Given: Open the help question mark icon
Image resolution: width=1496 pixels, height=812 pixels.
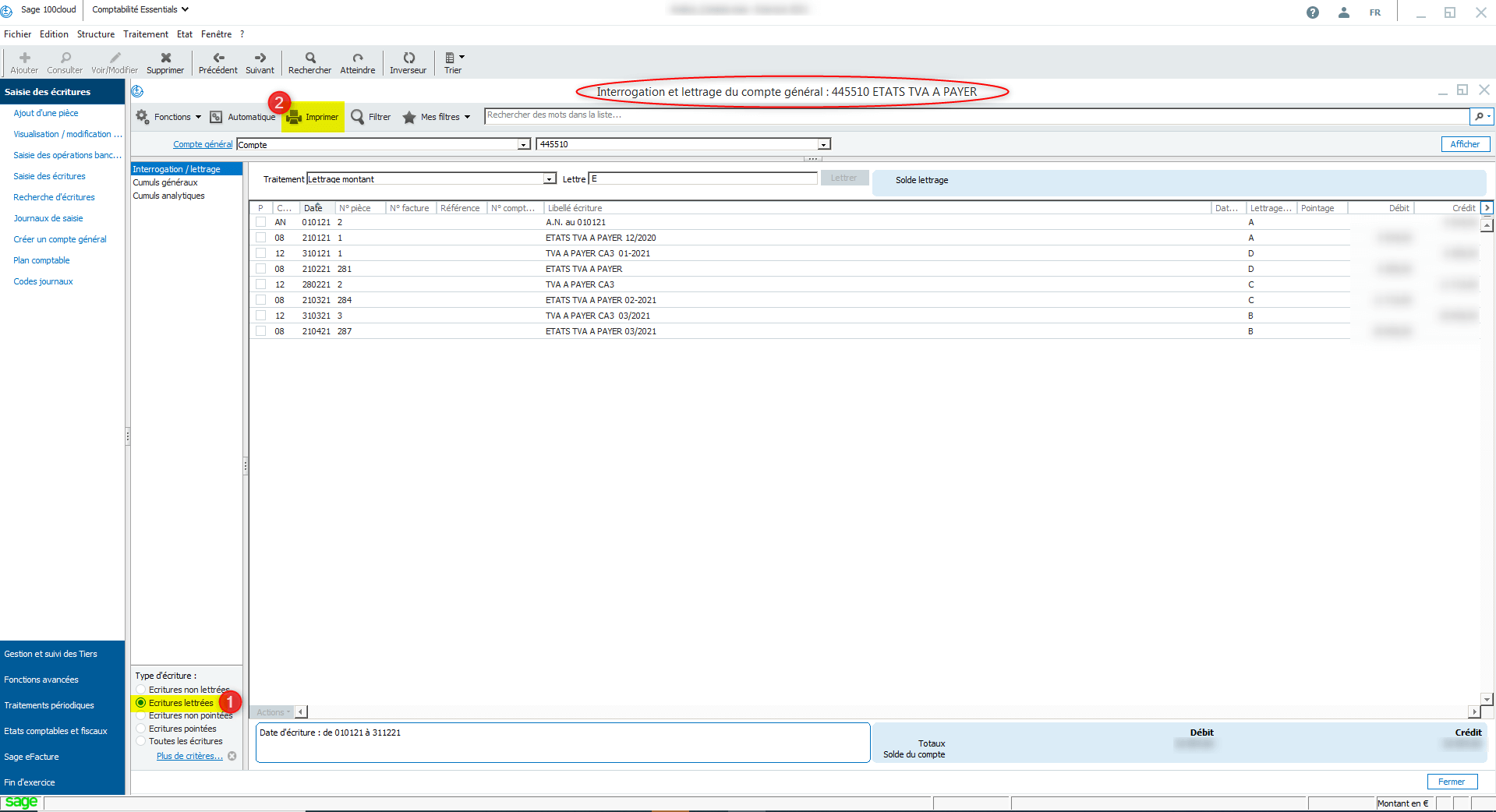Looking at the screenshot, I should tap(1313, 12).
